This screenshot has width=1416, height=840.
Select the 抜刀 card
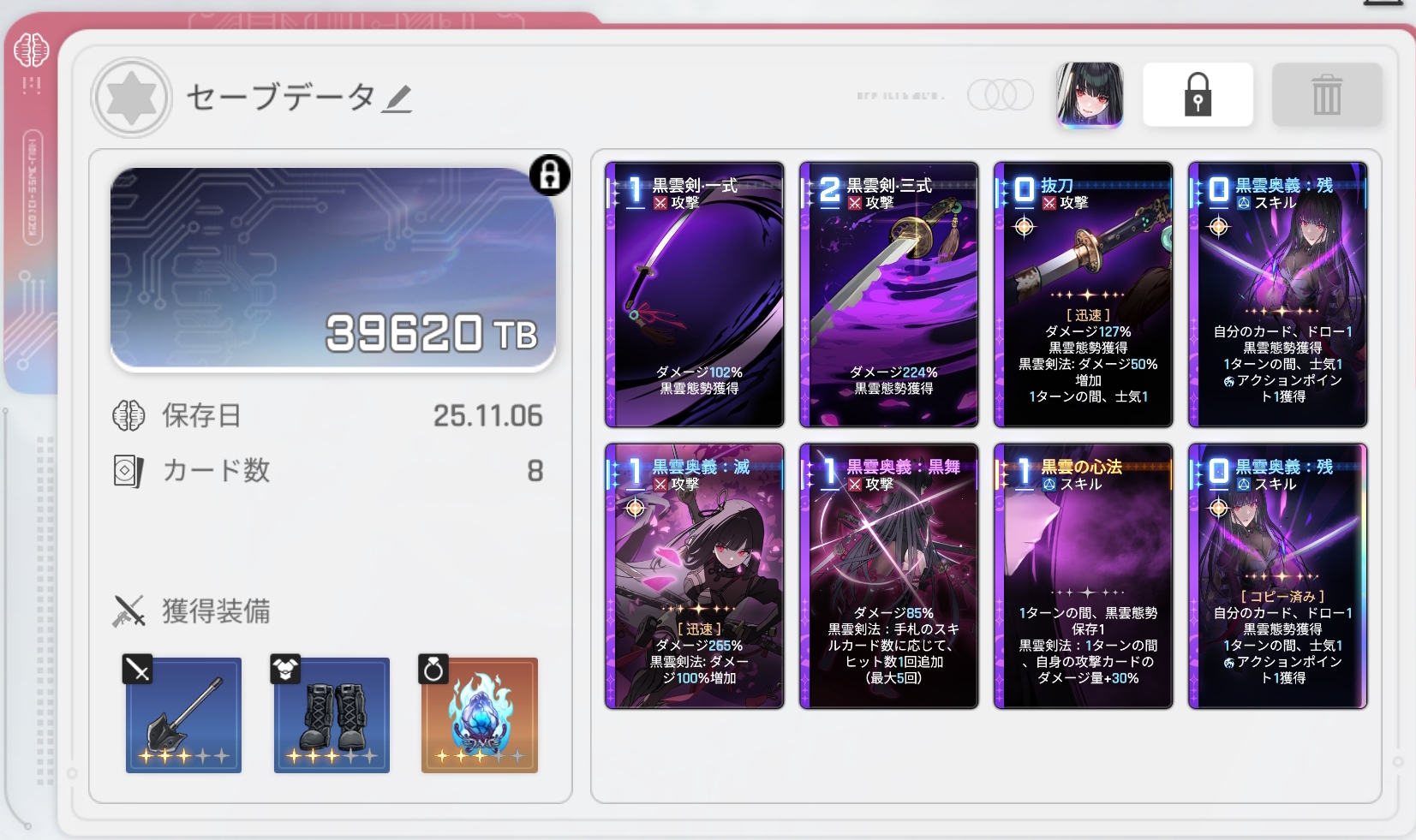click(1084, 295)
